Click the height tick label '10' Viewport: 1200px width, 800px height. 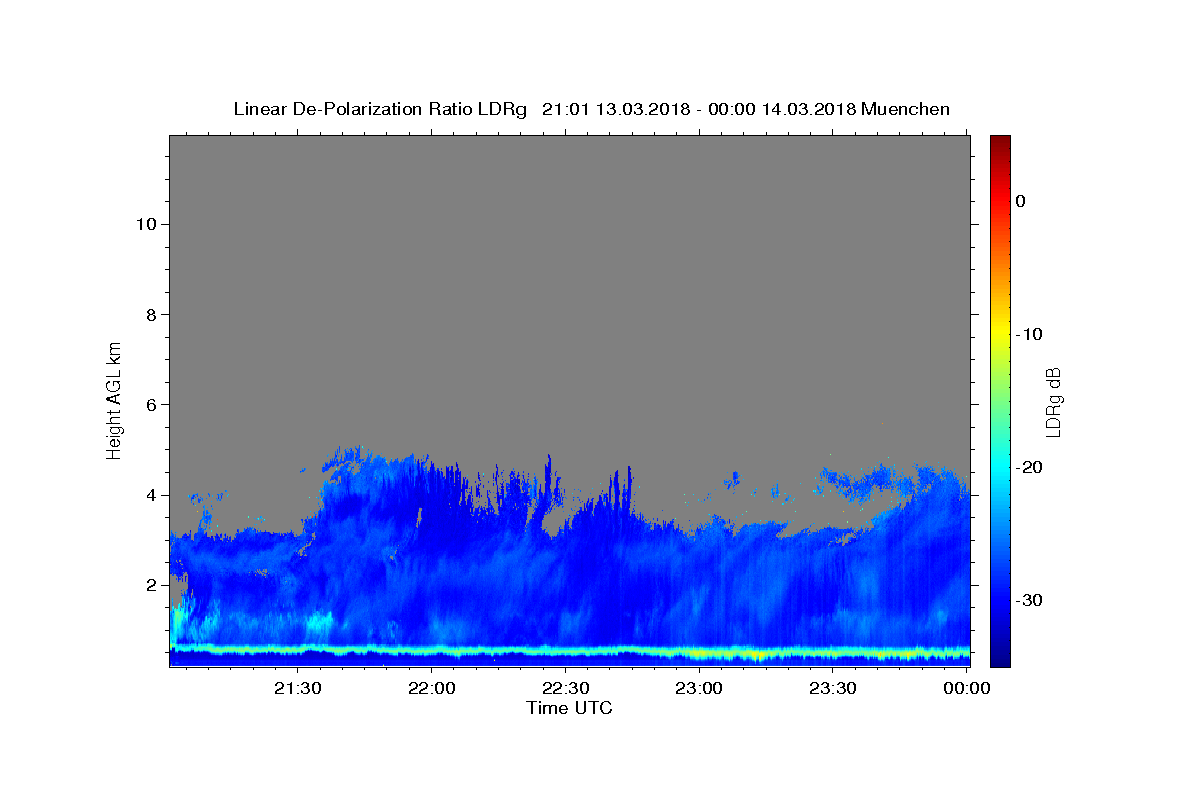[x=145, y=224]
